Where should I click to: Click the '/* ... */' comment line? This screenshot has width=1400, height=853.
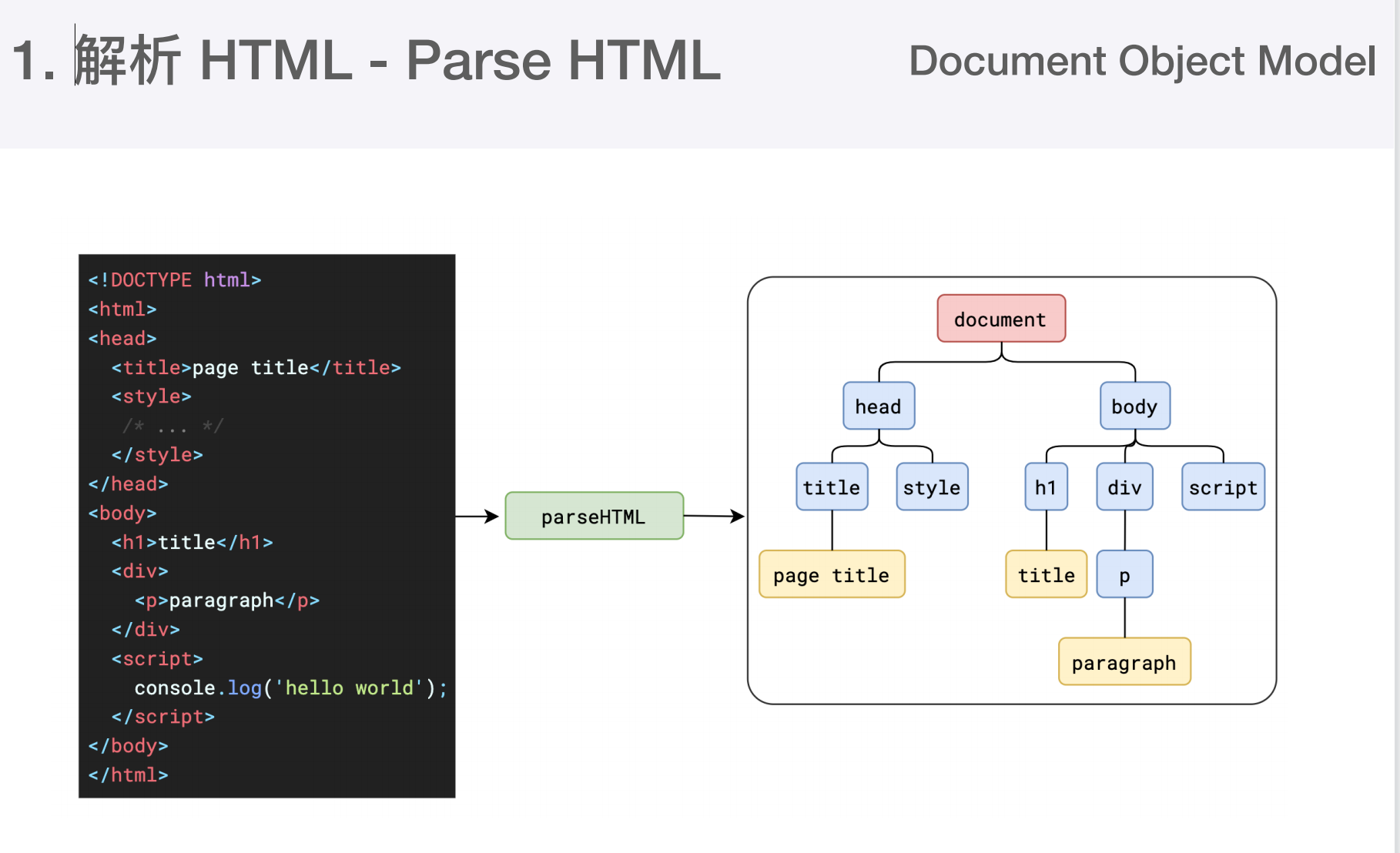point(173,425)
